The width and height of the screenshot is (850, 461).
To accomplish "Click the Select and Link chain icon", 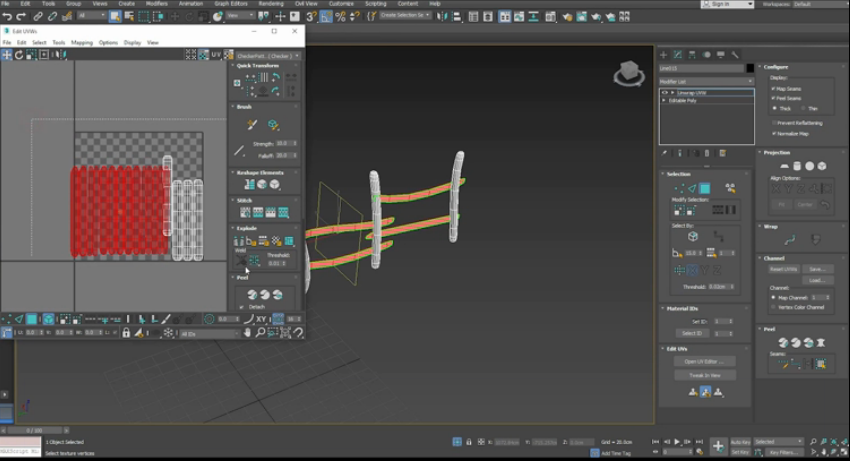I will (x=38, y=17).
